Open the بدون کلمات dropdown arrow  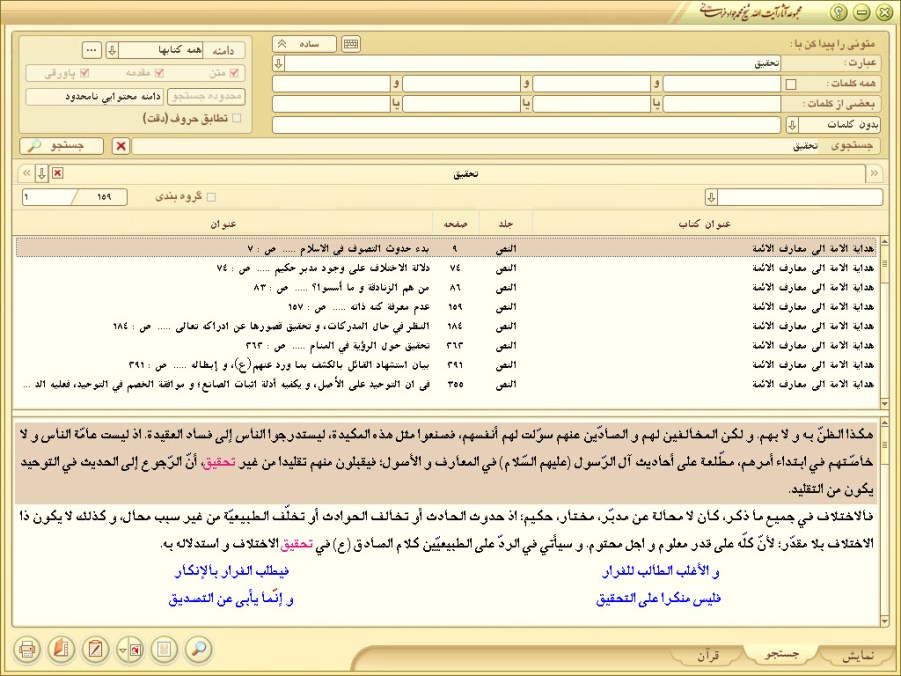point(792,125)
